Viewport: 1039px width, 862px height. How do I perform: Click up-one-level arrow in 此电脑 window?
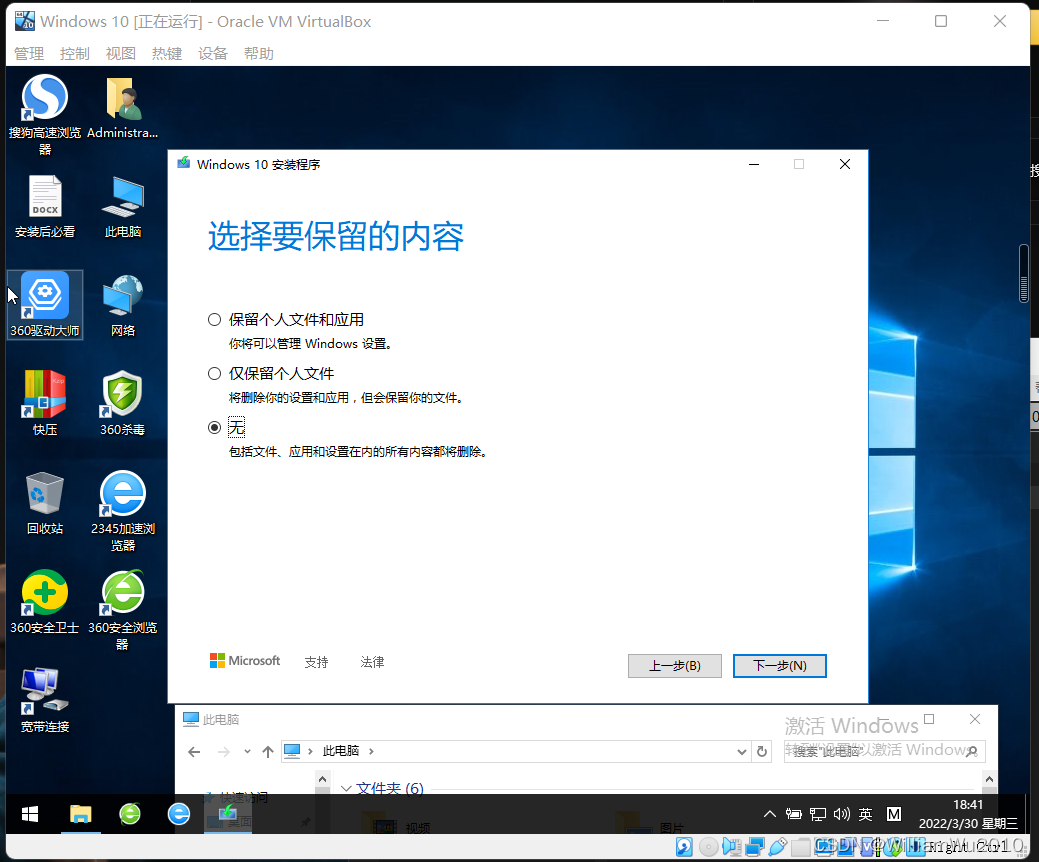[x=268, y=751]
